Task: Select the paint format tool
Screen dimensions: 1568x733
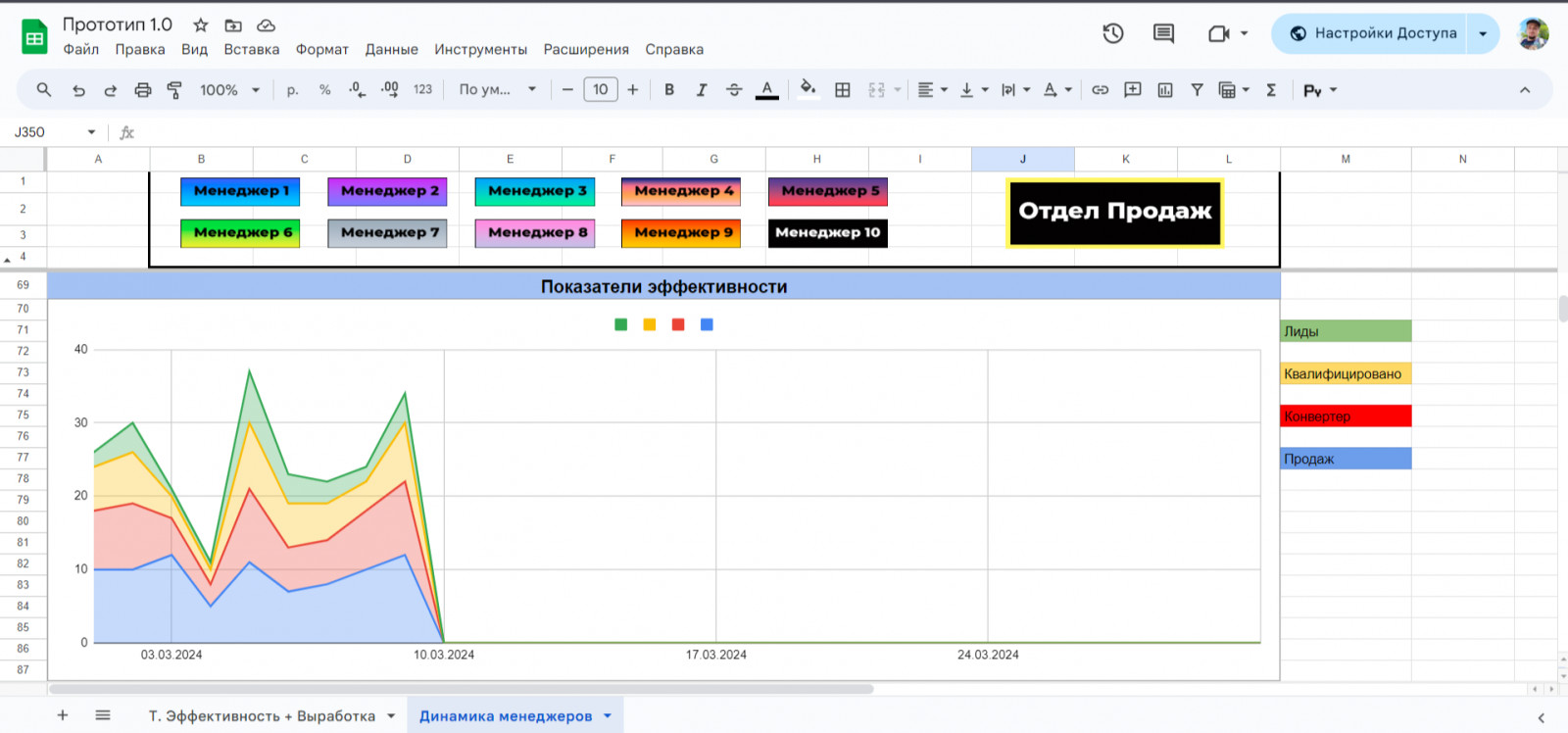Action: click(174, 90)
